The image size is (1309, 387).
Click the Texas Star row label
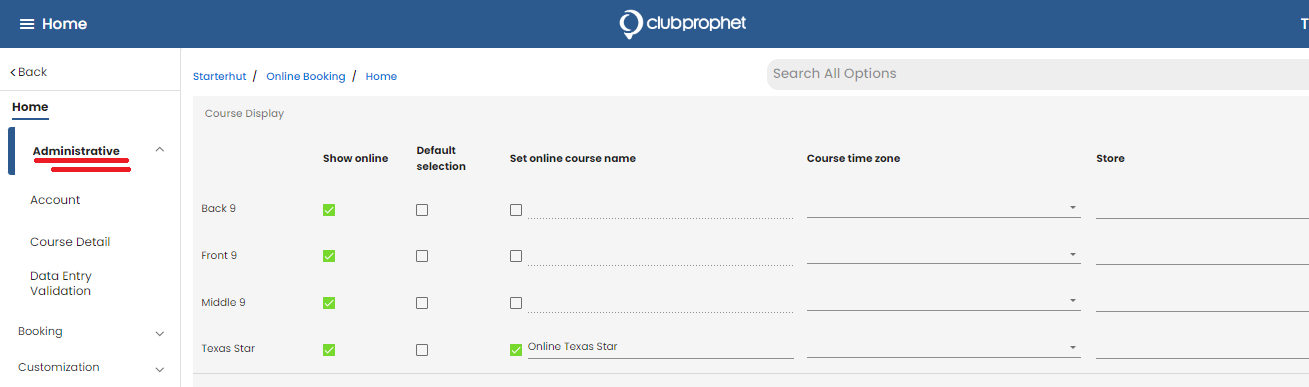228,349
